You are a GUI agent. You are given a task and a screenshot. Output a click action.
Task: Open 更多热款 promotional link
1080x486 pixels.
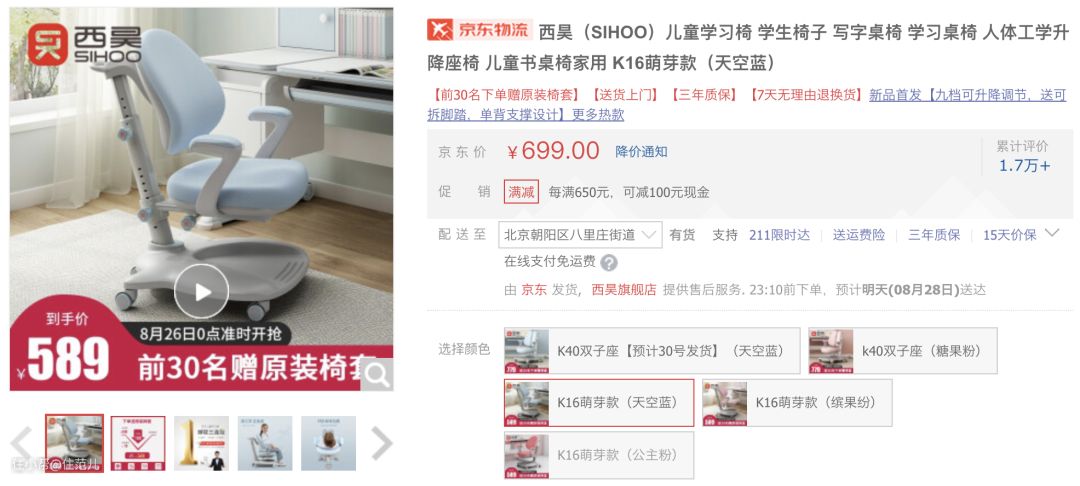pyautogui.click(x=599, y=114)
